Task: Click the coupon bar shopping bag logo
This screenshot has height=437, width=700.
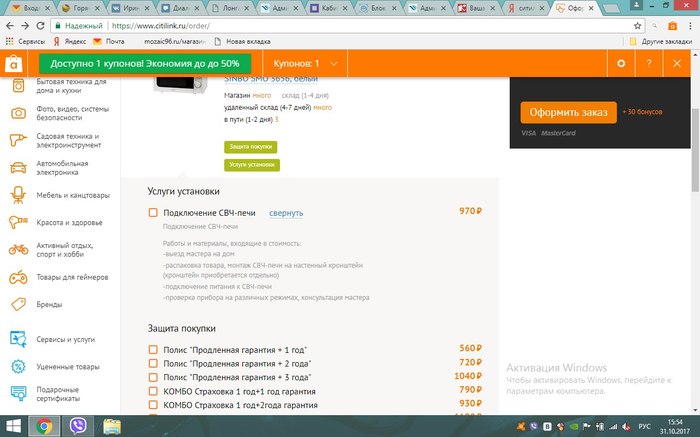Action: pos(13,64)
